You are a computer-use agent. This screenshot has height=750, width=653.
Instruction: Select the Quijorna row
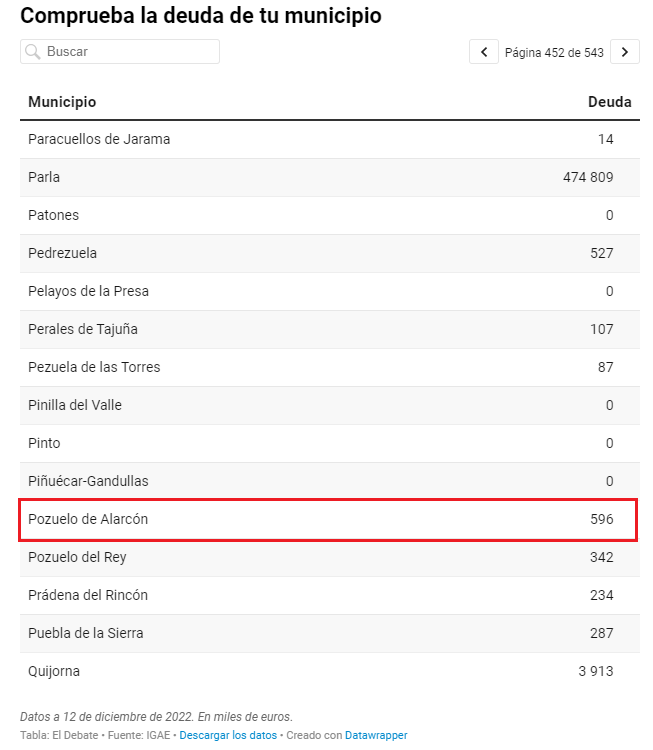(x=330, y=672)
